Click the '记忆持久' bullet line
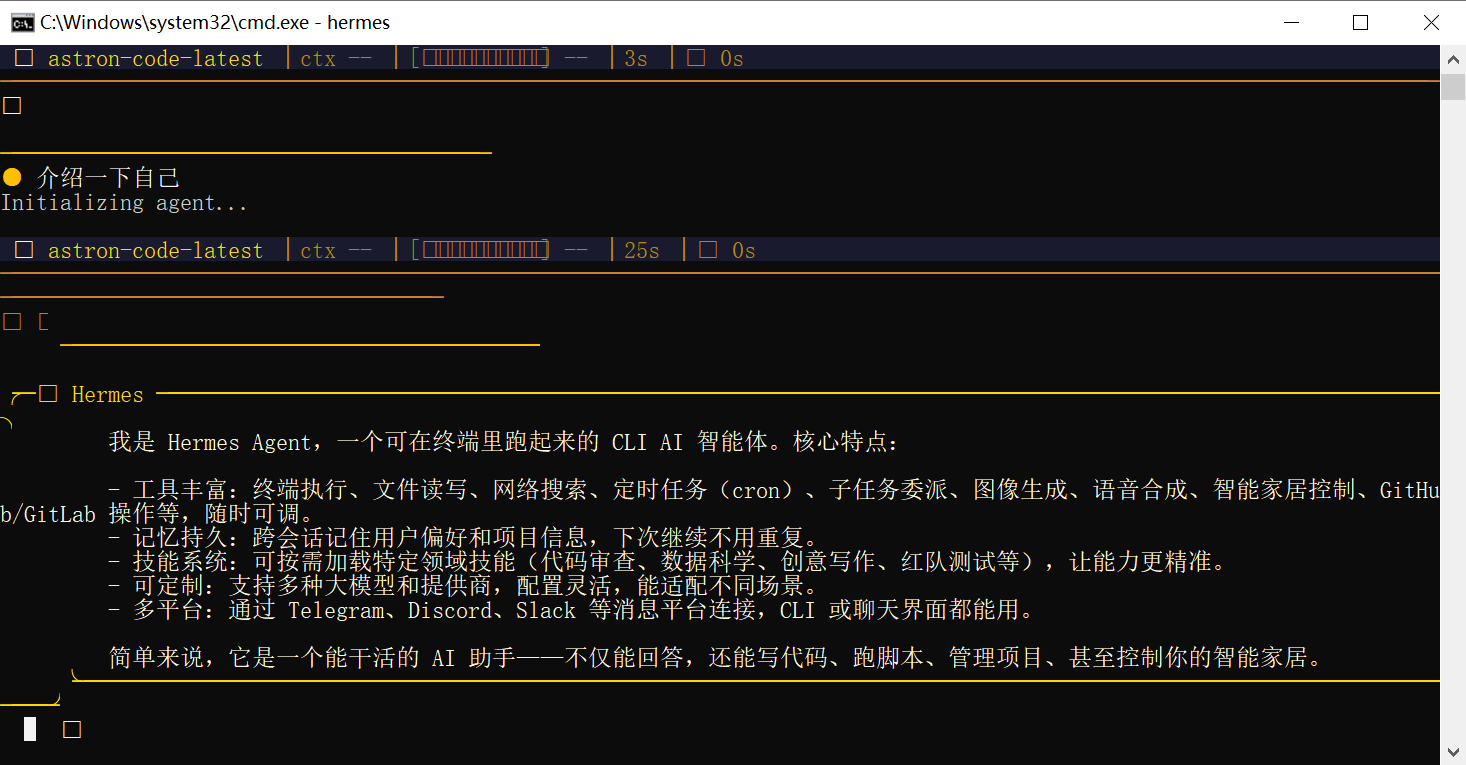The image size is (1466, 765). point(464,538)
